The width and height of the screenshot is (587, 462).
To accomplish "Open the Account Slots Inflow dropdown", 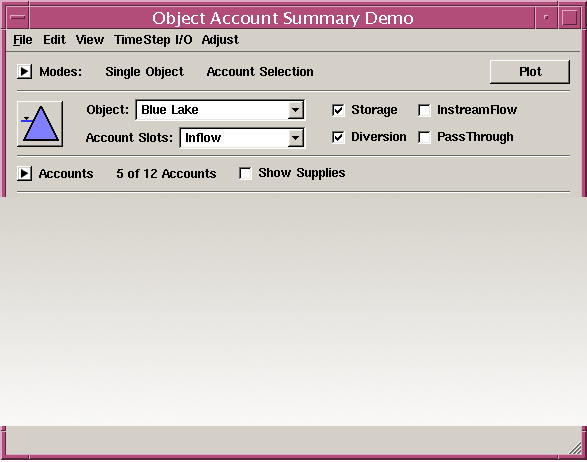I will click(x=242, y=138).
